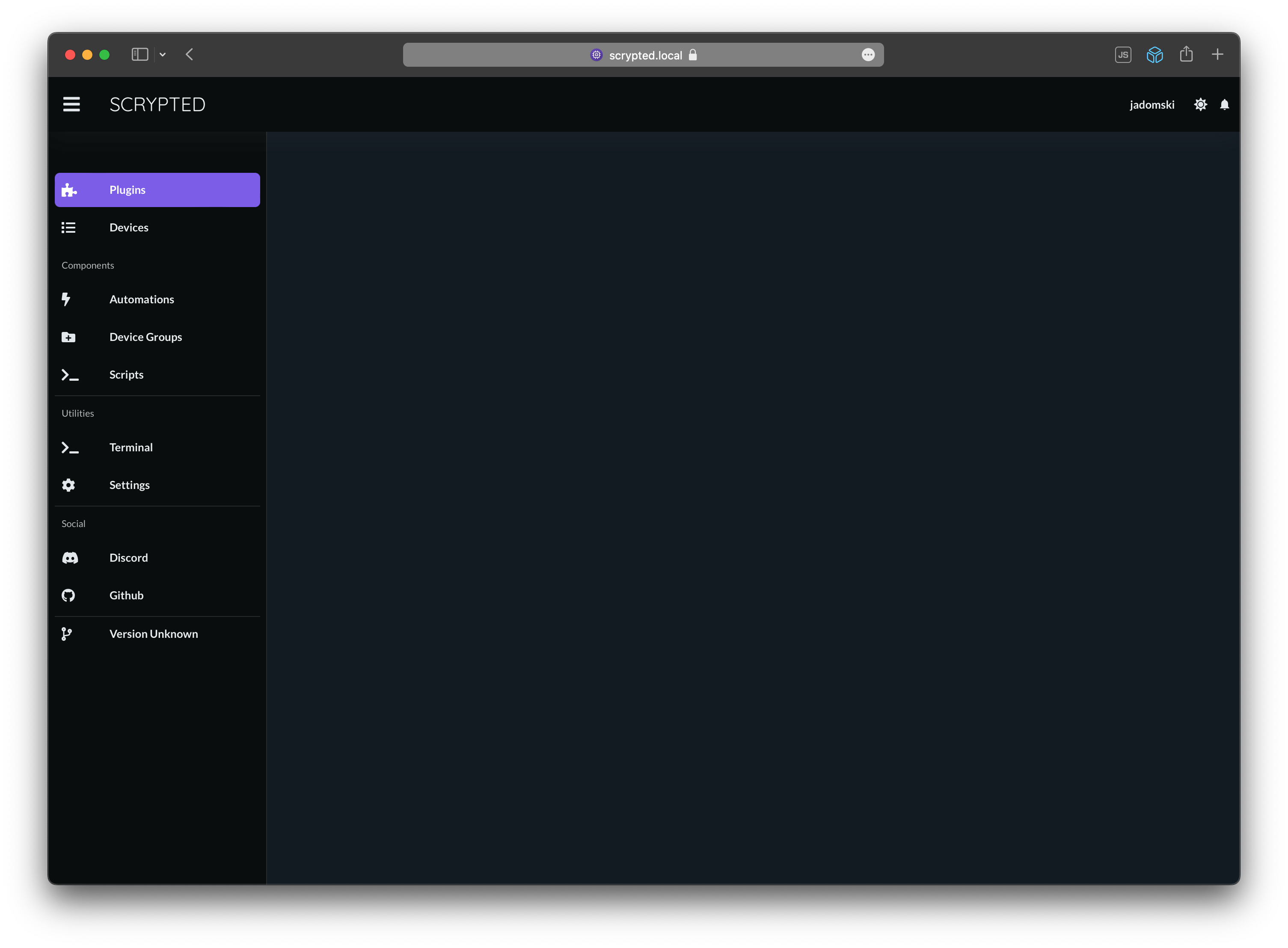
Task: Click the Github logo icon
Action: [x=68, y=595]
